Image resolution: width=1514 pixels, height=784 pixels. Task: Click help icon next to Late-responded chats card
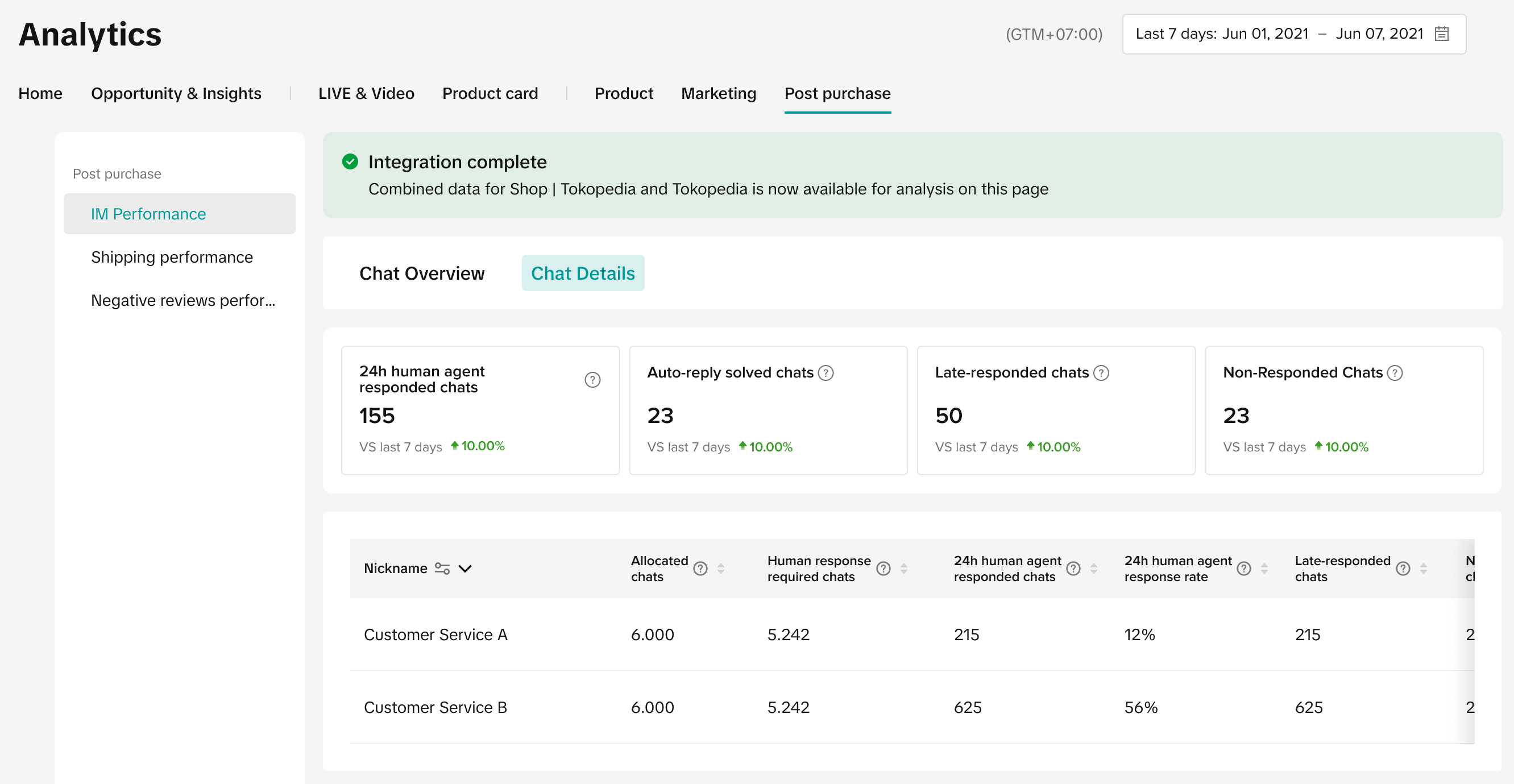coord(1101,372)
